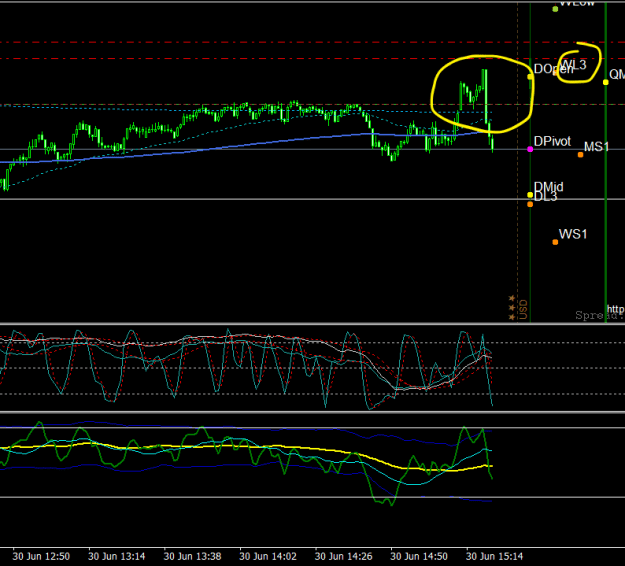This screenshot has height=566, width=625.
Task: Click the 30 Jun 14:02 time label
Action: pyautogui.click(x=268, y=556)
